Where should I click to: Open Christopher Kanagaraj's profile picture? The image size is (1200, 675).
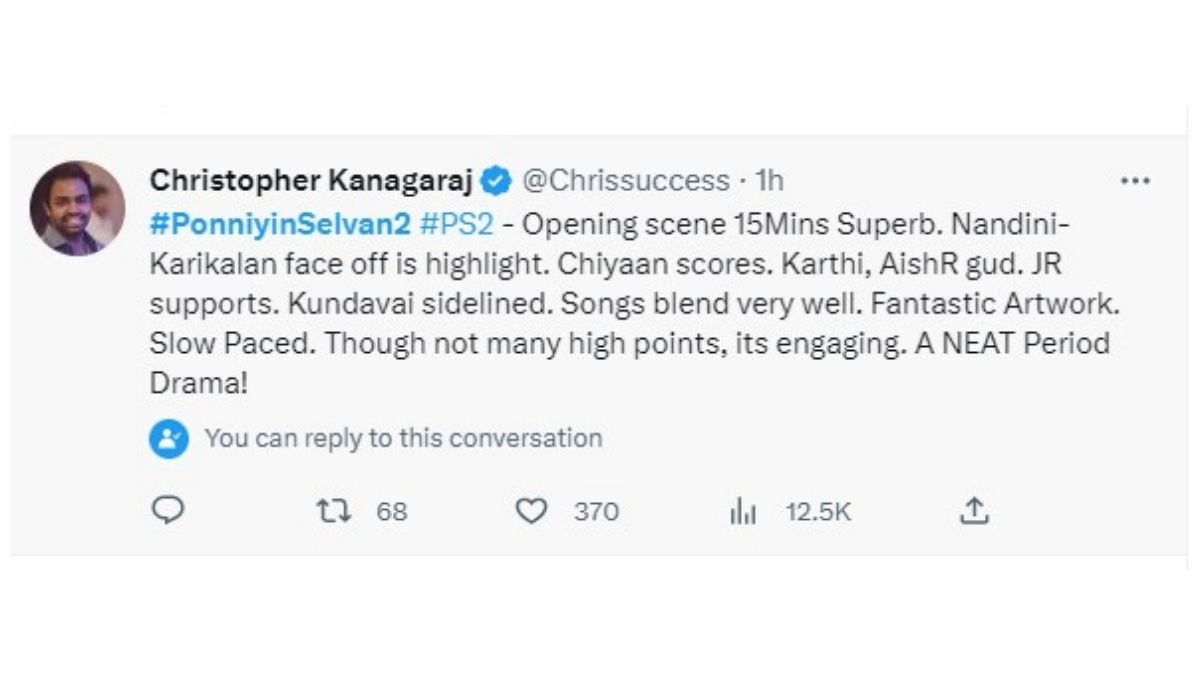(77, 208)
